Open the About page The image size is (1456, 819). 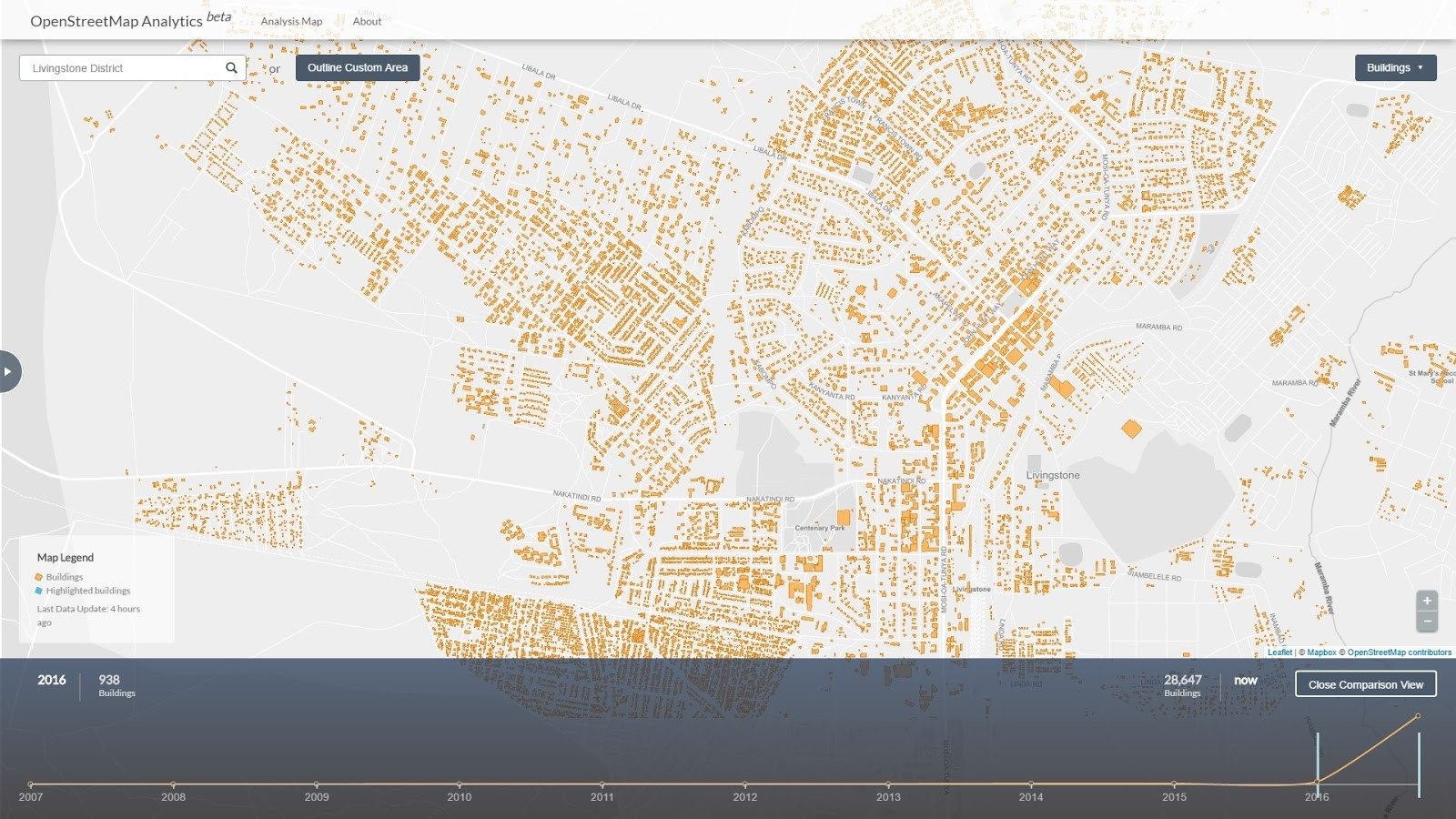pyautogui.click(x=367, y=21)
